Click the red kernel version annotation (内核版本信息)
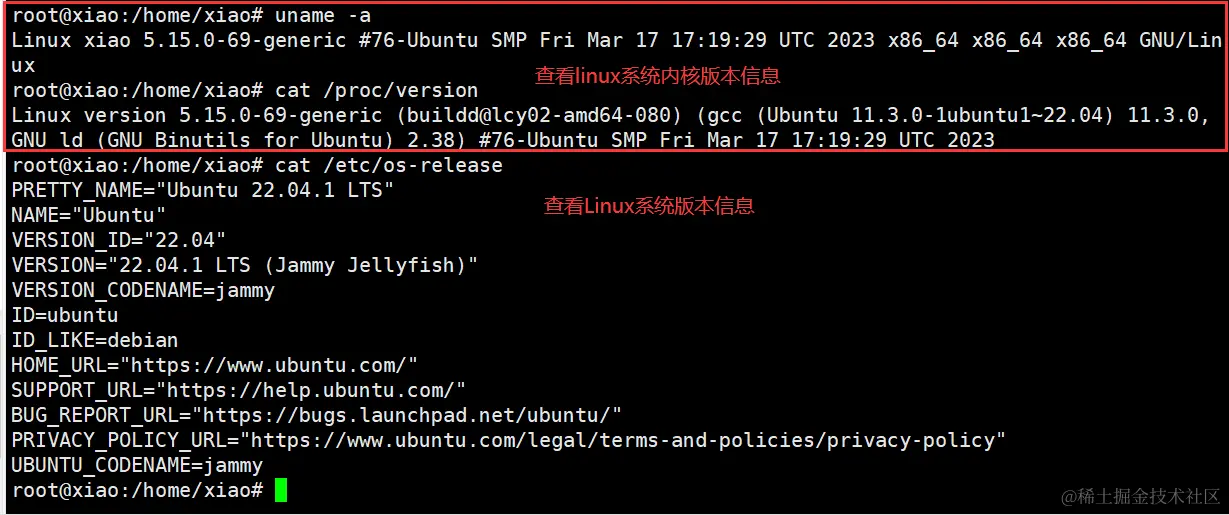The width and height of the screenshot is (1229, 515). pos(657,75)
